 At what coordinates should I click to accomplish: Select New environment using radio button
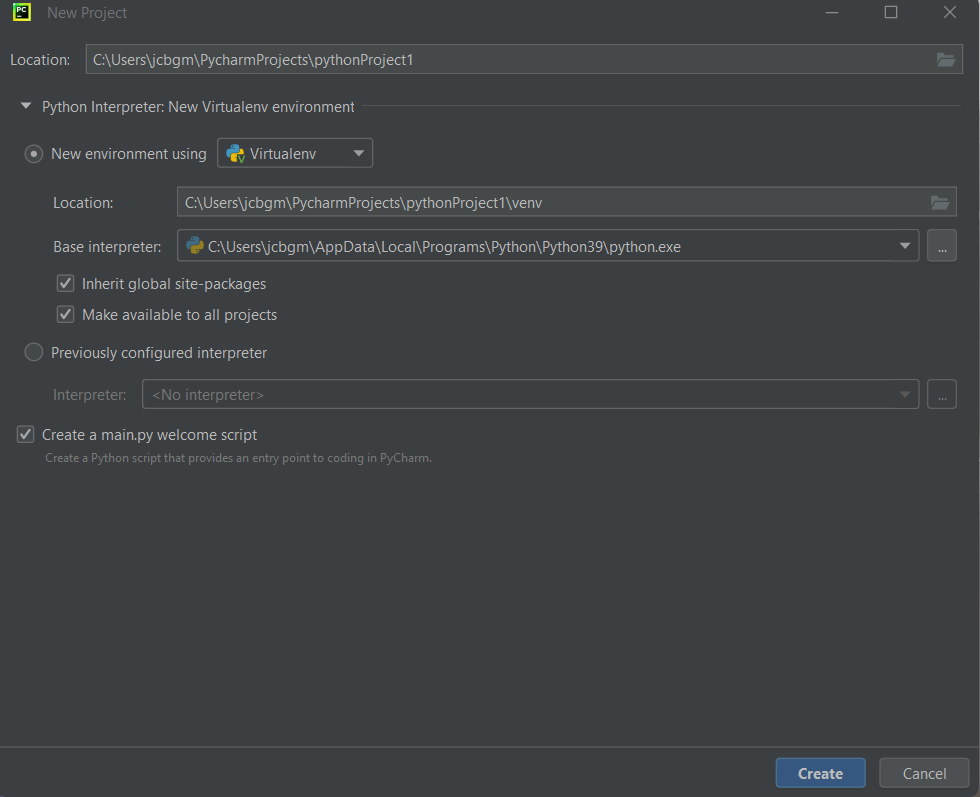coord(34,154)
